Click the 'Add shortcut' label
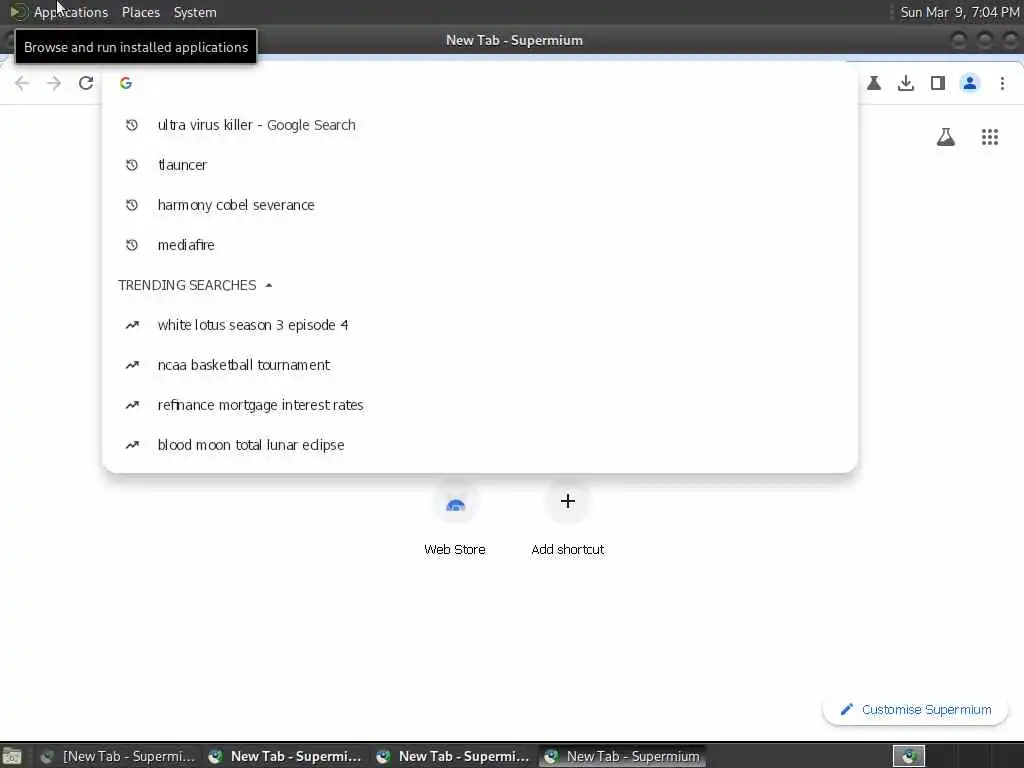 [568, 550]
